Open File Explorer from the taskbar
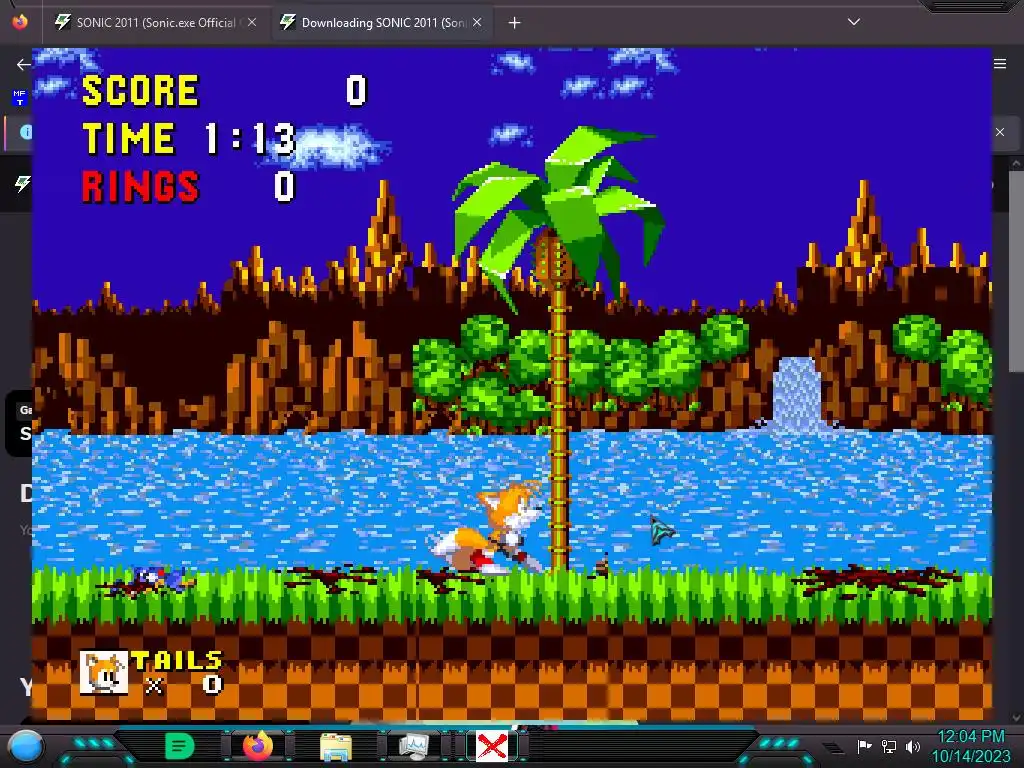 pos(336,746)
